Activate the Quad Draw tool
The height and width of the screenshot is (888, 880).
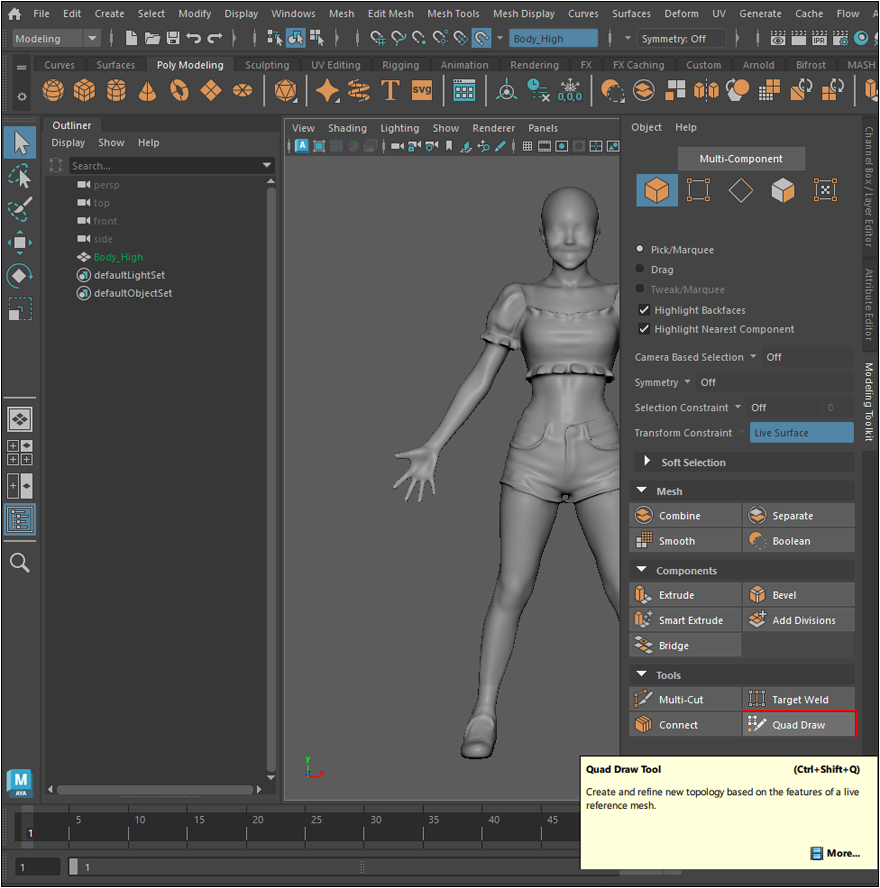pyautogui.click(x=798, y=725)
